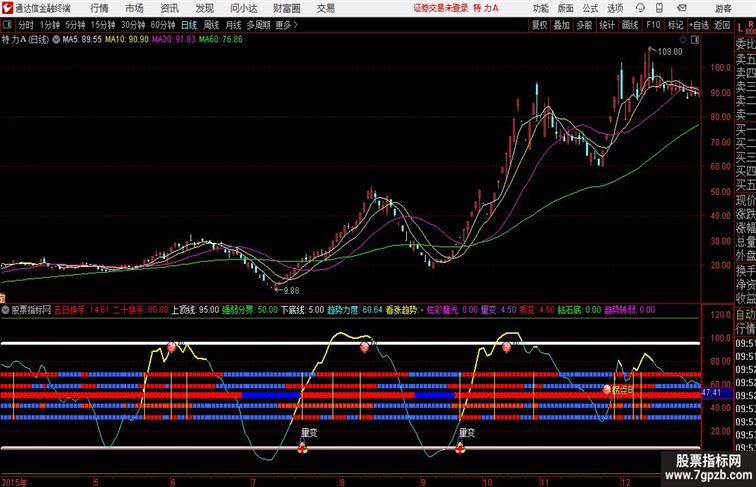Click the small orange icon at chart bottom-left
756x487 pixels.
[x=2, y=299]
